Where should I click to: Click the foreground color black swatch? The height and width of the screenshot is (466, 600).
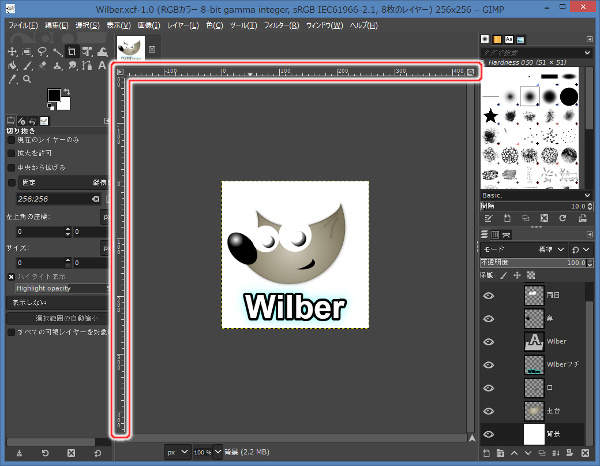coord(54,96)
